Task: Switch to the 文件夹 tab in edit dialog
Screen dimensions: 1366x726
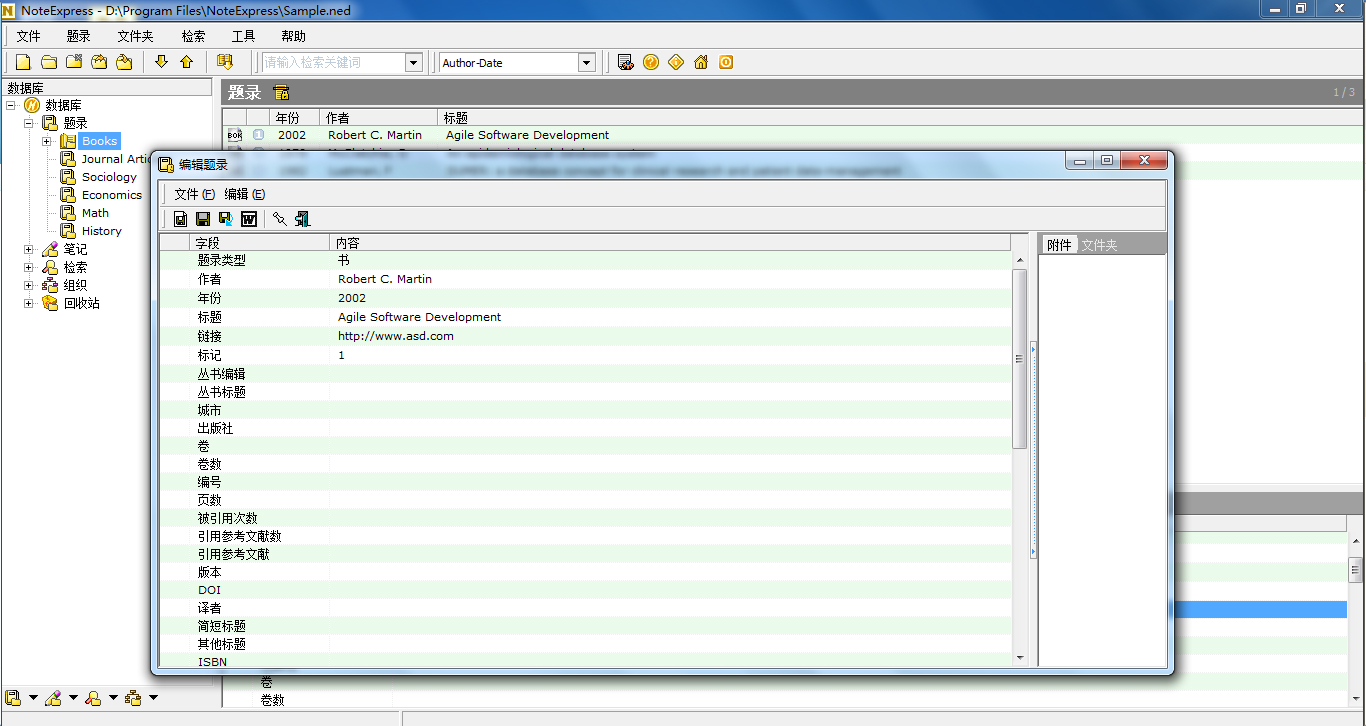Action: point(1099,245)
